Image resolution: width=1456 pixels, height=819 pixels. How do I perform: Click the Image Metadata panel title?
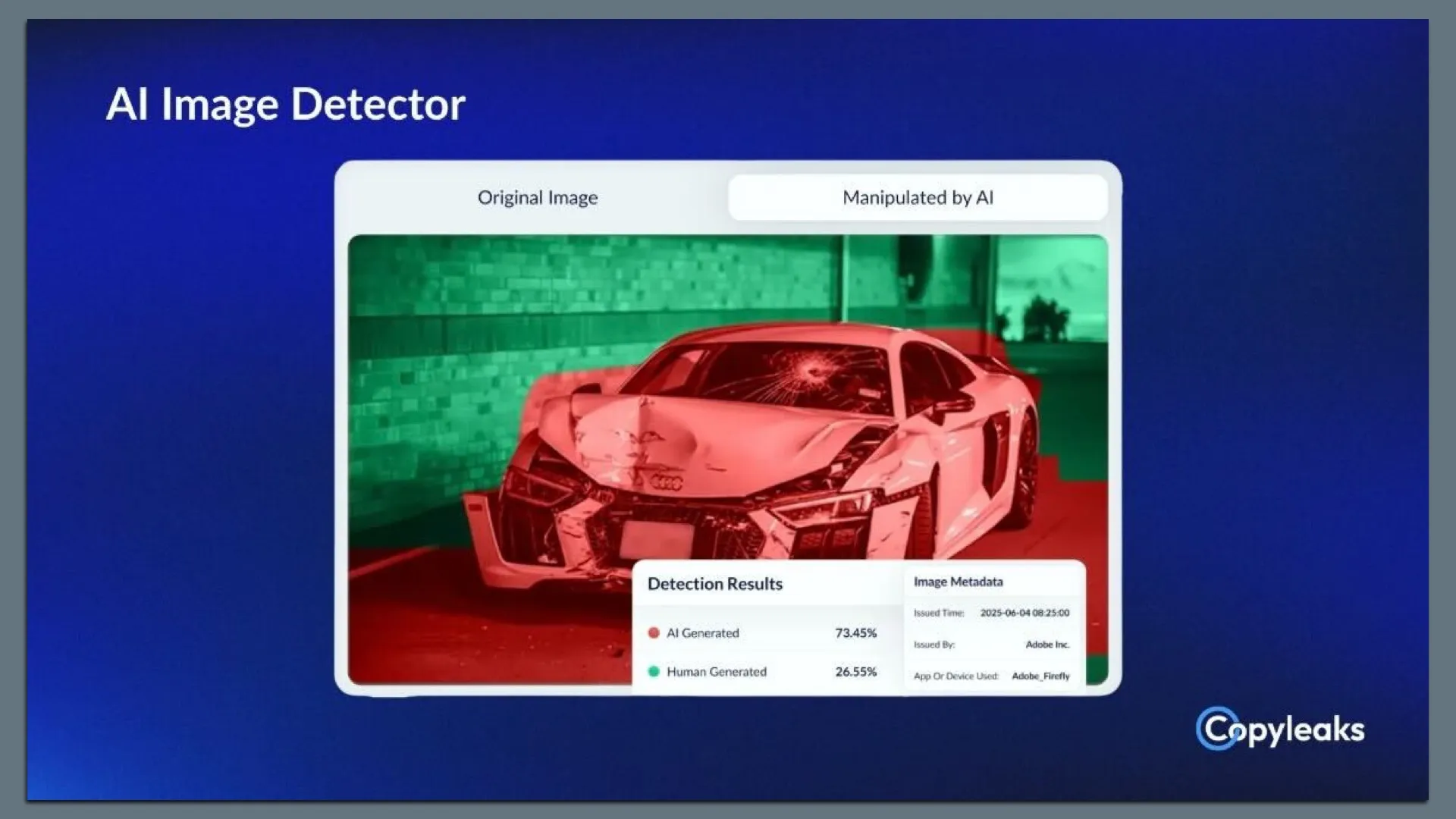click(x=958, y=582)
